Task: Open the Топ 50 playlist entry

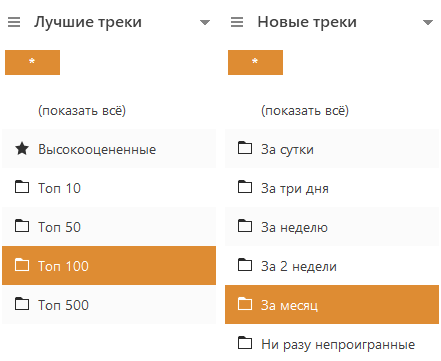Action: coord(109,227)
